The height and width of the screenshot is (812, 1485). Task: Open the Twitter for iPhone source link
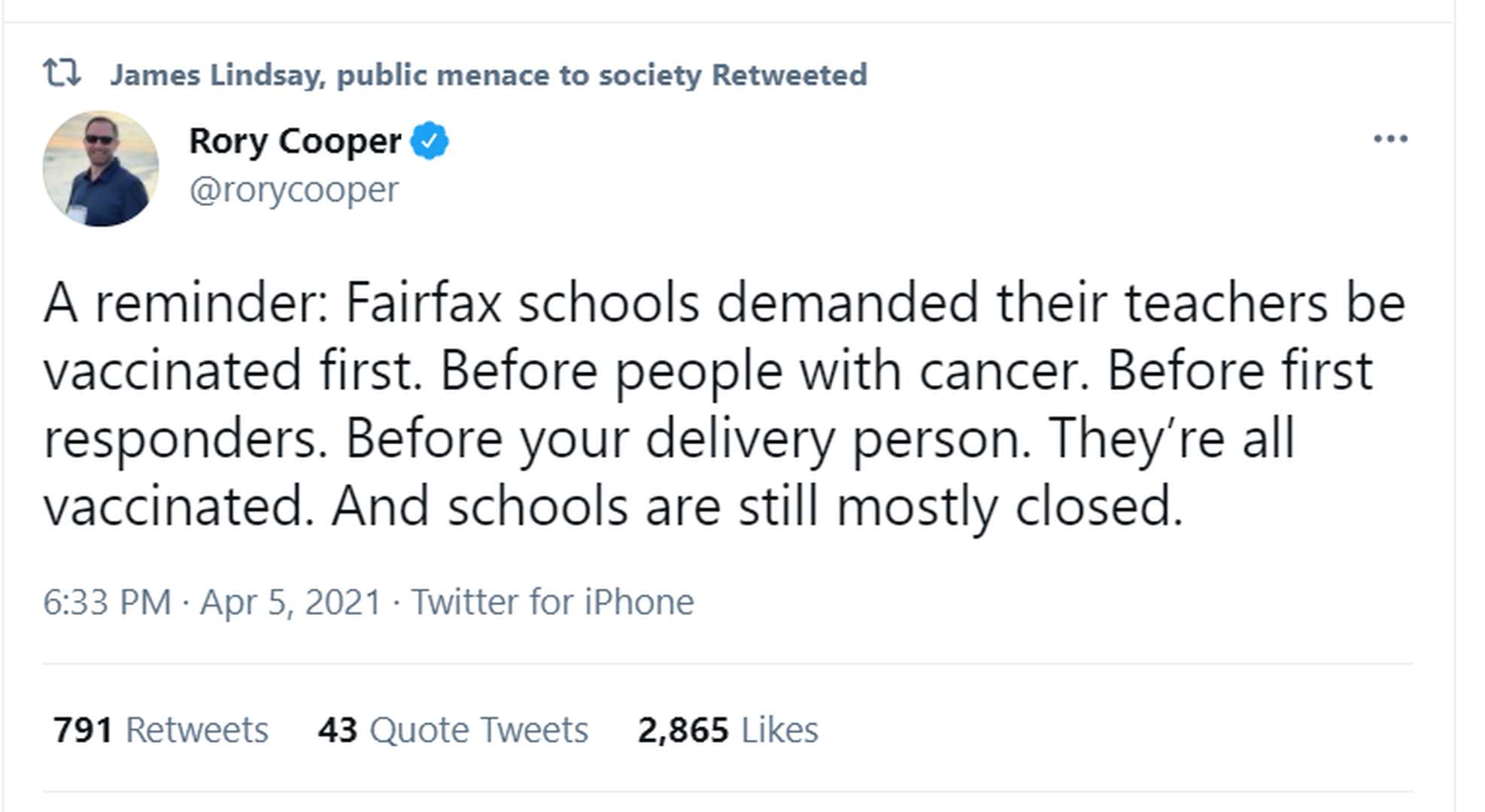click(x=552, y=602)
